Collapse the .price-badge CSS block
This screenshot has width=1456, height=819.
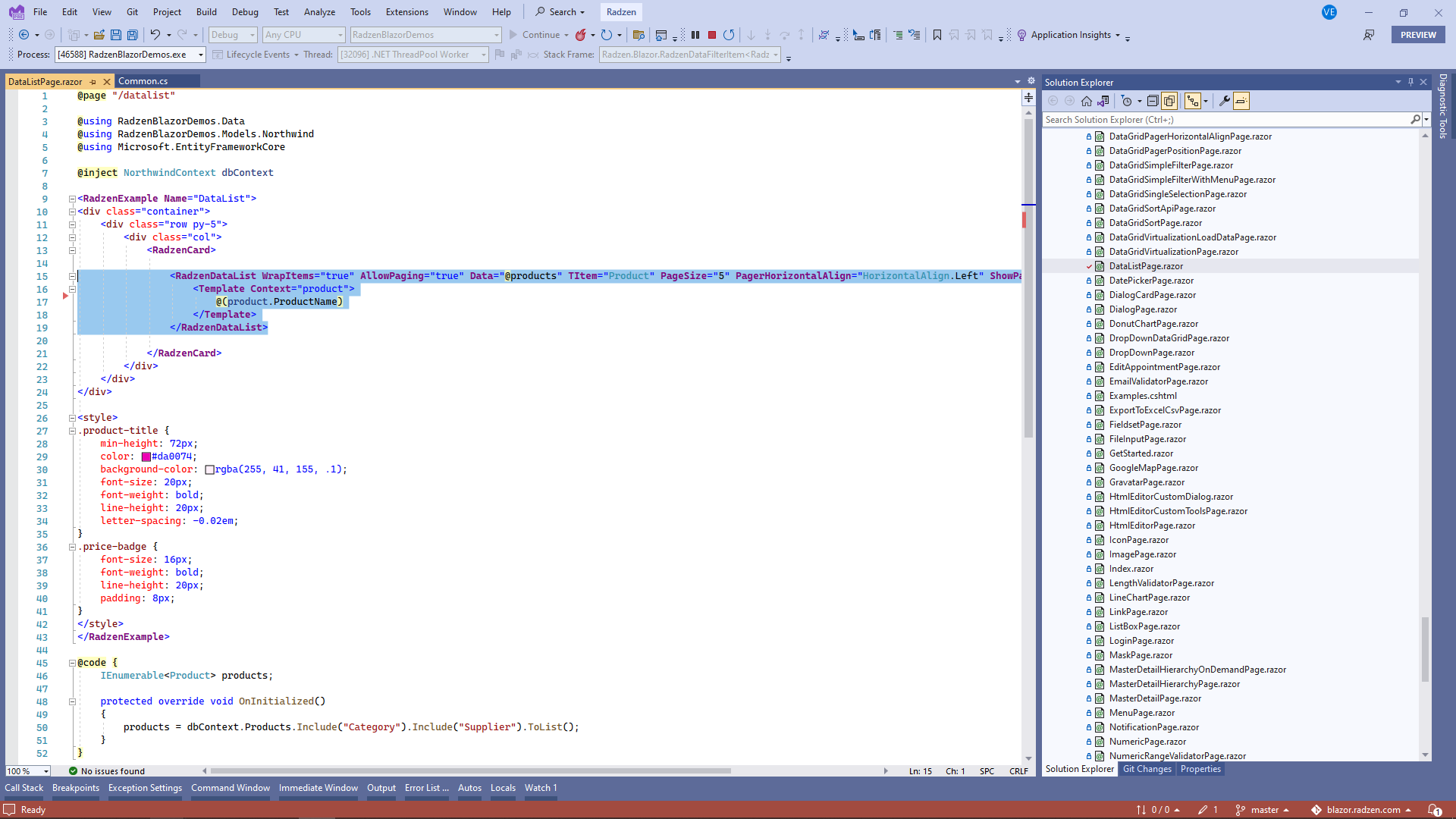tap(72, 547)
